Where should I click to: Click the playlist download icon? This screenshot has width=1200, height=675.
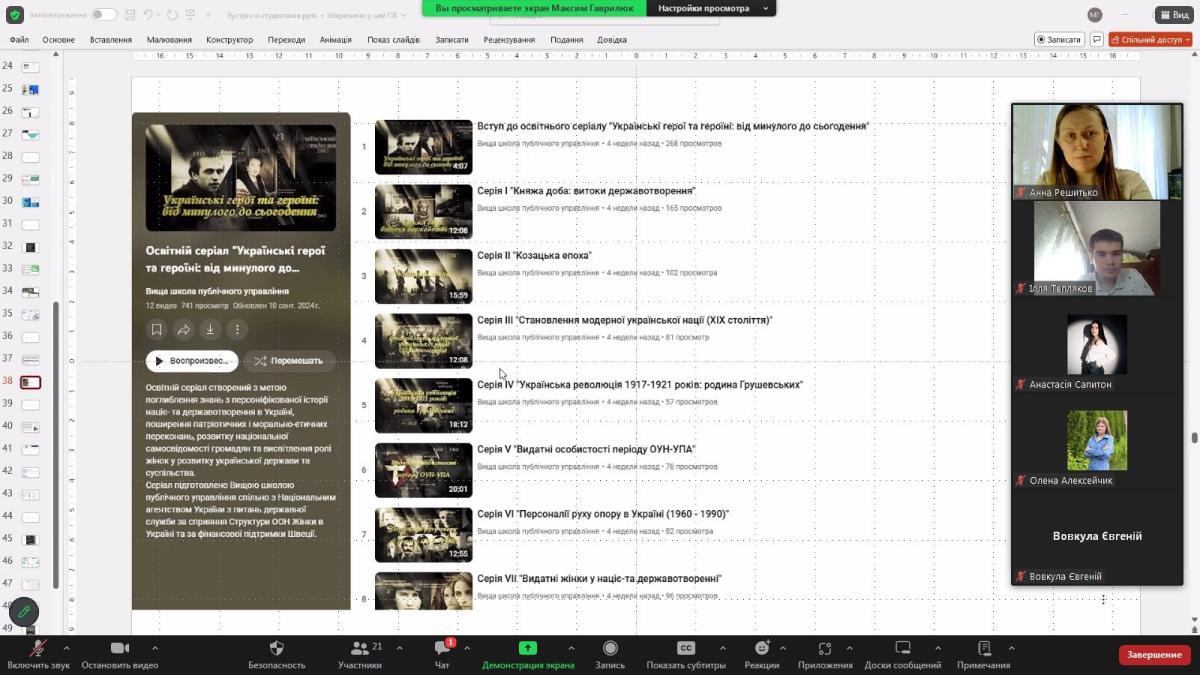pyautogui.click(x=210, y=329)
